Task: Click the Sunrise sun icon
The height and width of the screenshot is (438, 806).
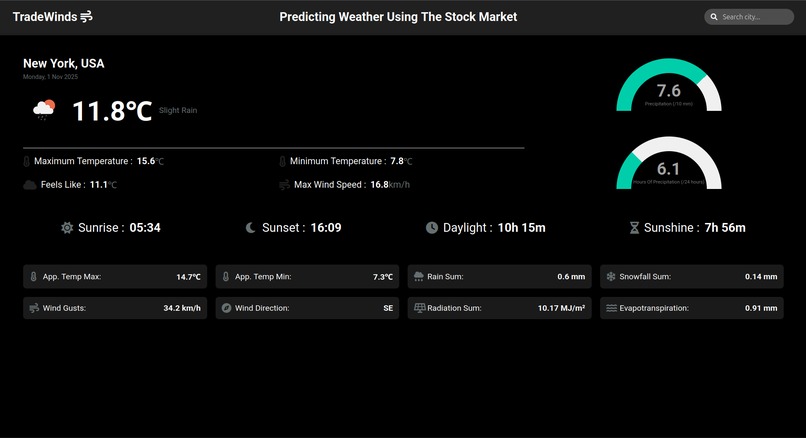Action: (67, 228)
